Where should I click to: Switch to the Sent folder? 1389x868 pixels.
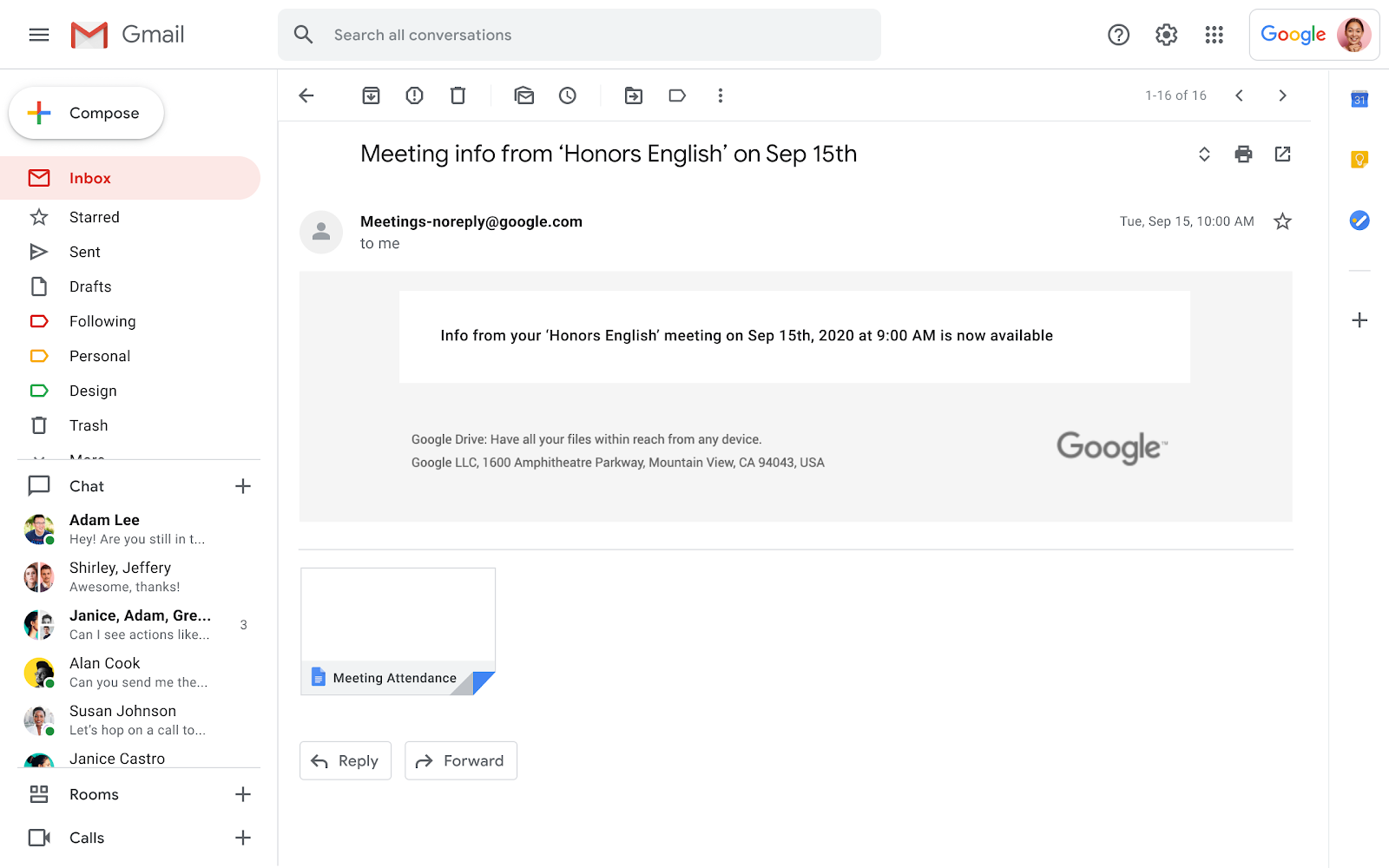click(84, 252)
